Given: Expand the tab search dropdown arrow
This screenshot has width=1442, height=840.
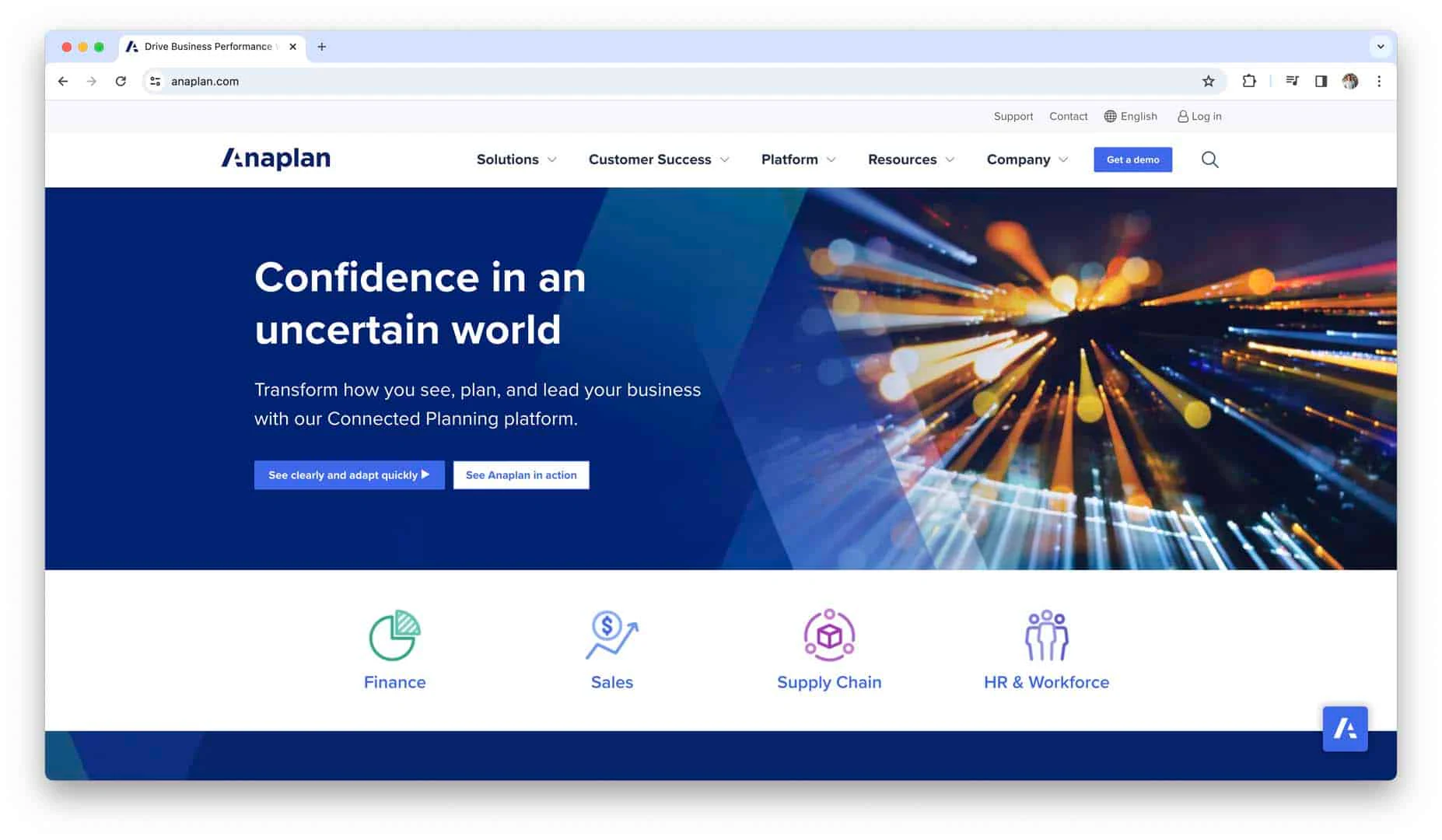Looking at the screenshot, I should (1381, 46).
